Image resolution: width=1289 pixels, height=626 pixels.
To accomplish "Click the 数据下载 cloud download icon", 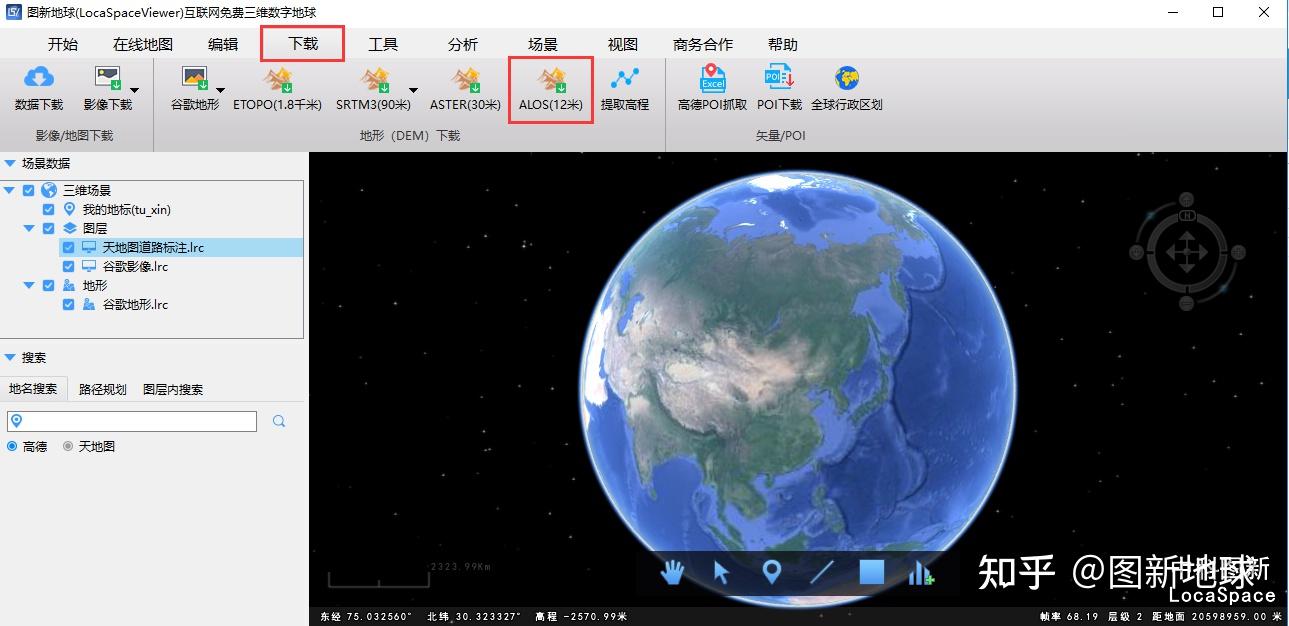I will [x=38, y=79].
